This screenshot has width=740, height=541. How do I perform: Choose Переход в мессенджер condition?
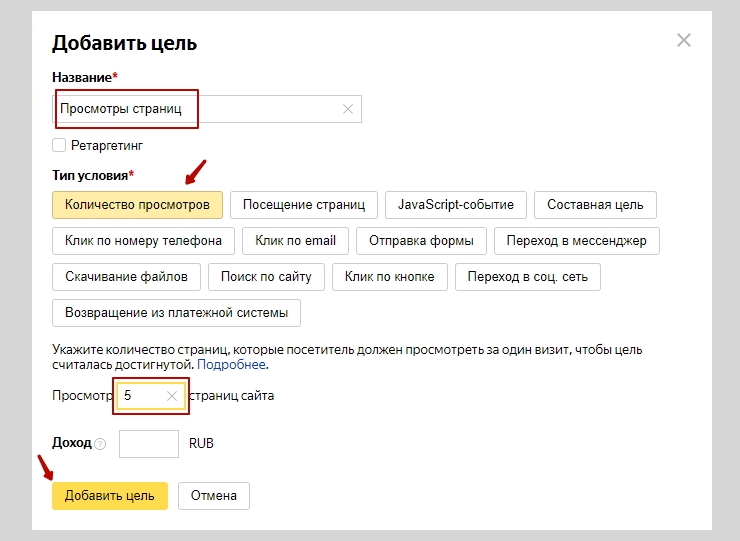(576, 241)
